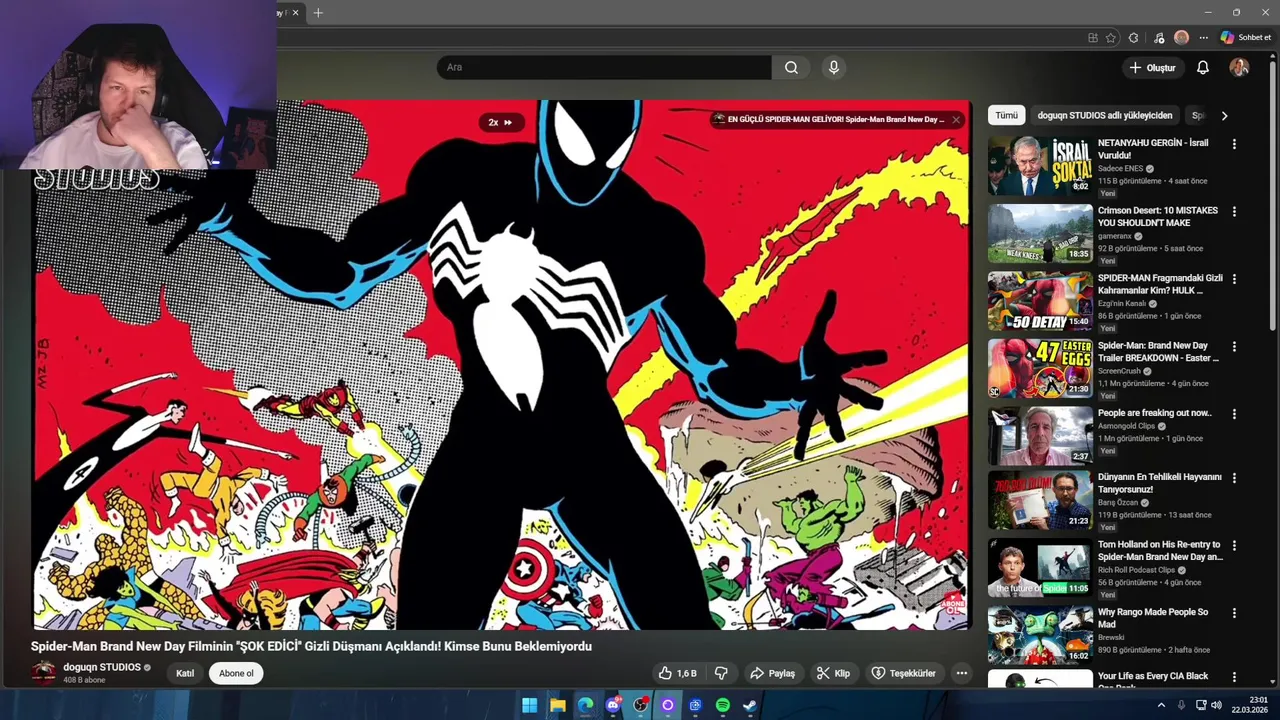Select the Tümü filter chip
The image size is (1280, 720).
(x=1006, y=115)
